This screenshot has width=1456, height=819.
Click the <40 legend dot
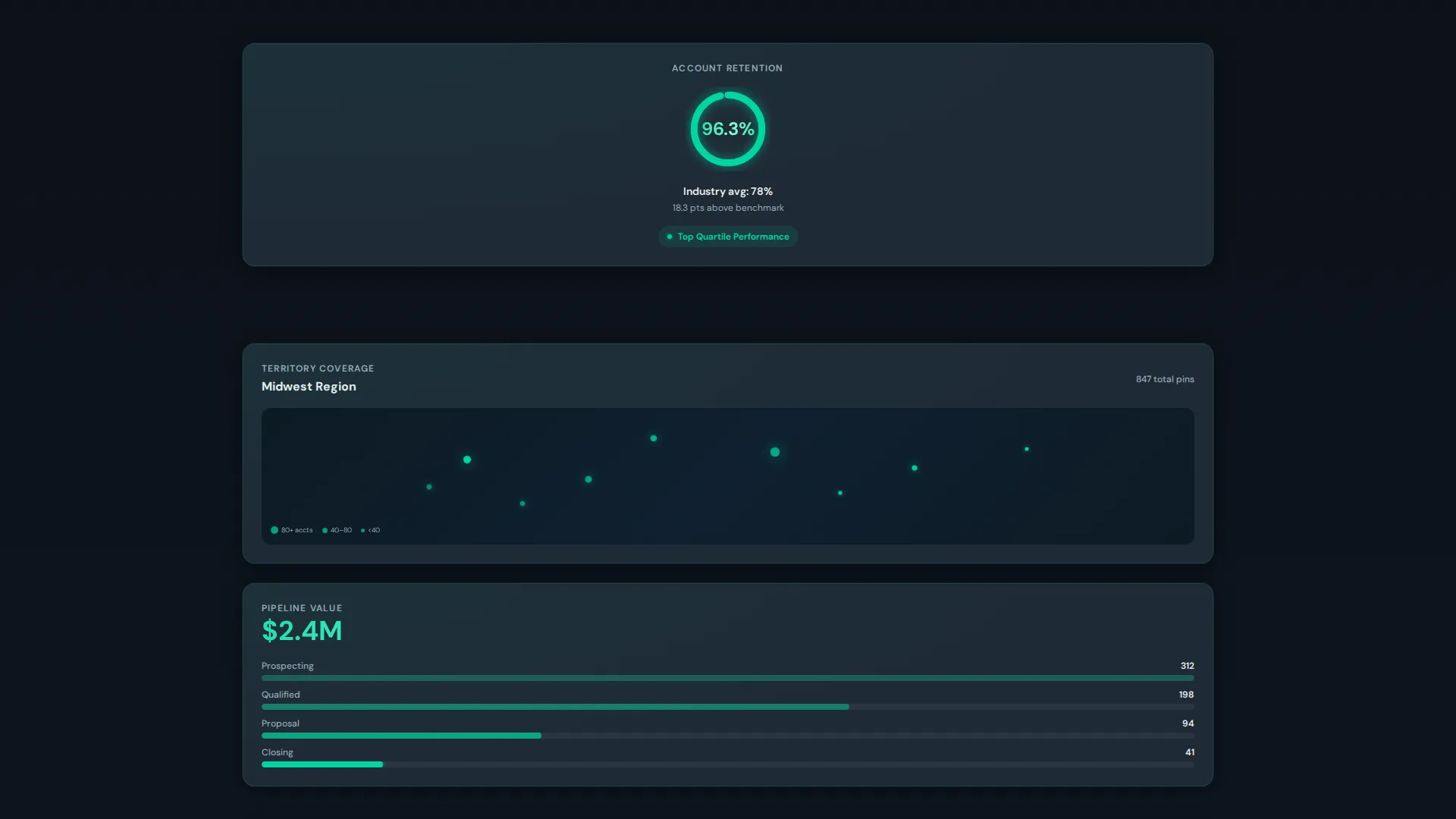tap(363, 530)
